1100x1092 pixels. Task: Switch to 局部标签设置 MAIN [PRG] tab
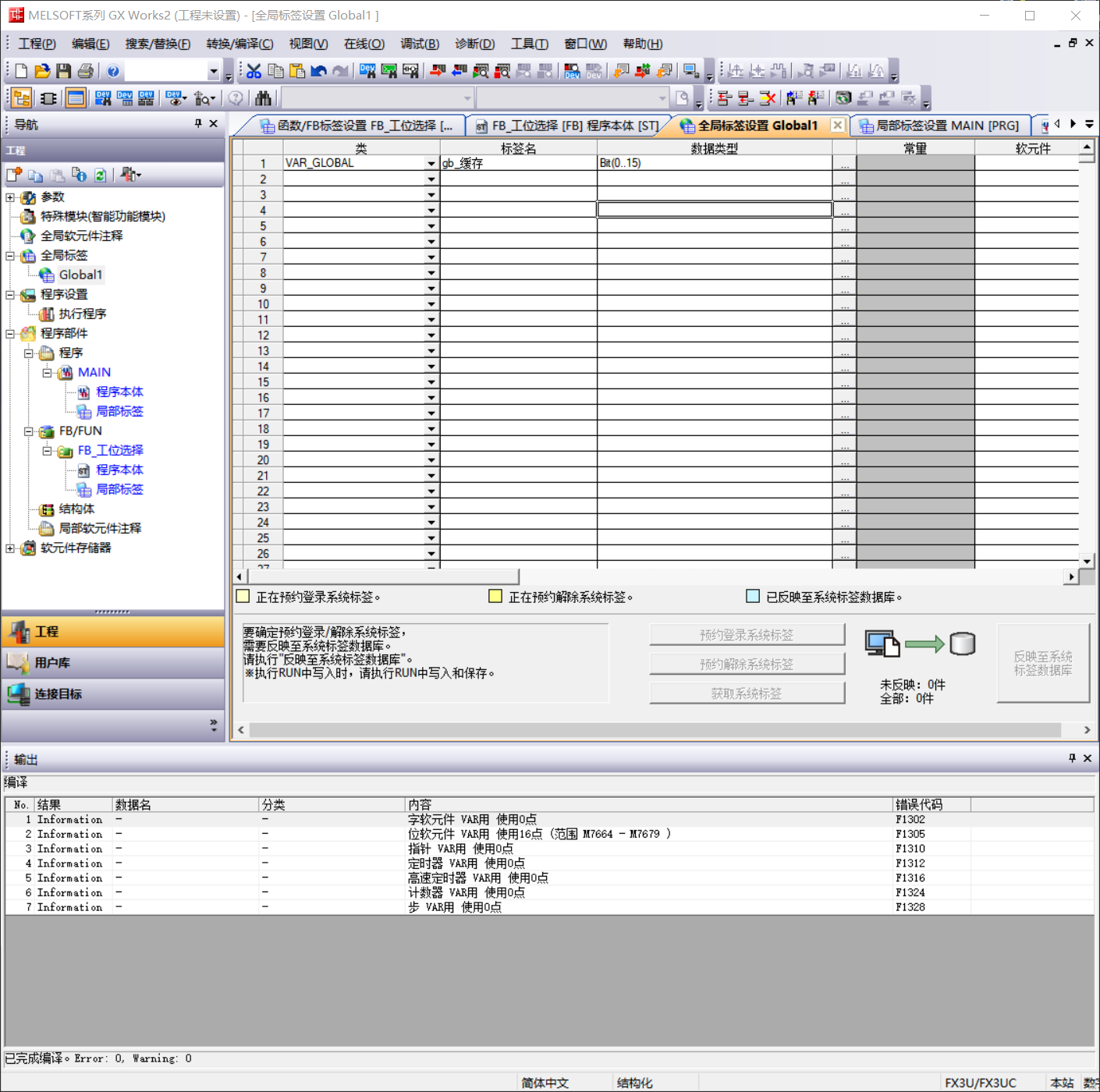[940, 126]
